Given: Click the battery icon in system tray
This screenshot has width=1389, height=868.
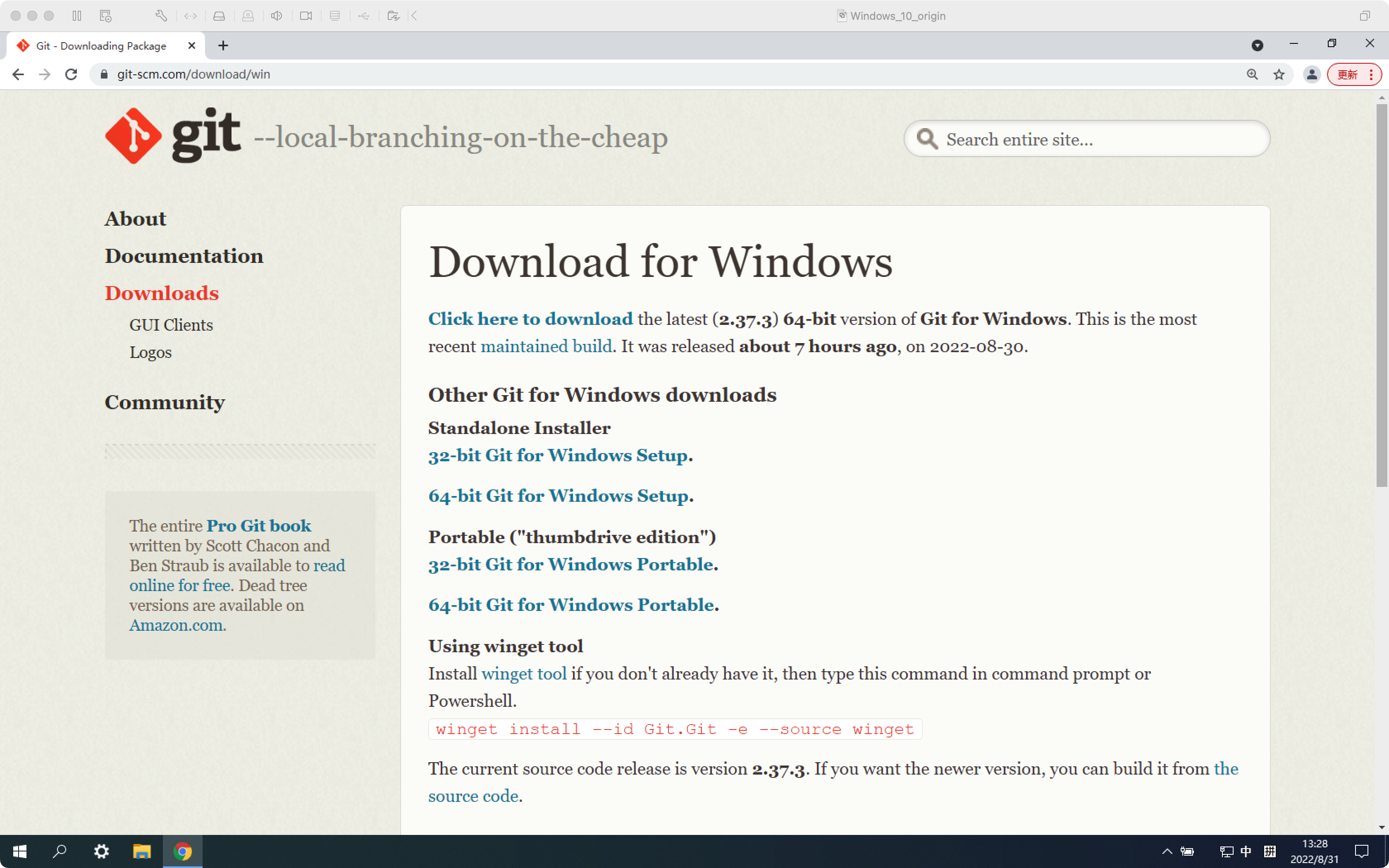Looking at the screenshot, I should pos(1187,851).
